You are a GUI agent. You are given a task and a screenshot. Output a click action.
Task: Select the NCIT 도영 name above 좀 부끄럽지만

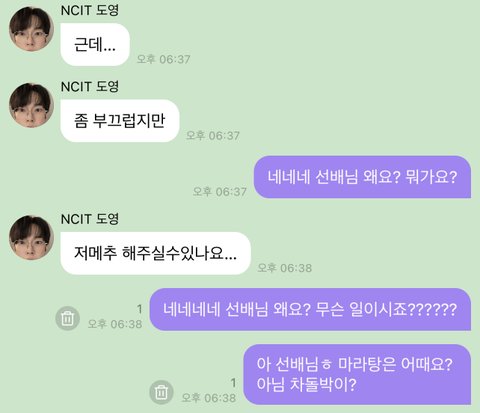point(90,87)
